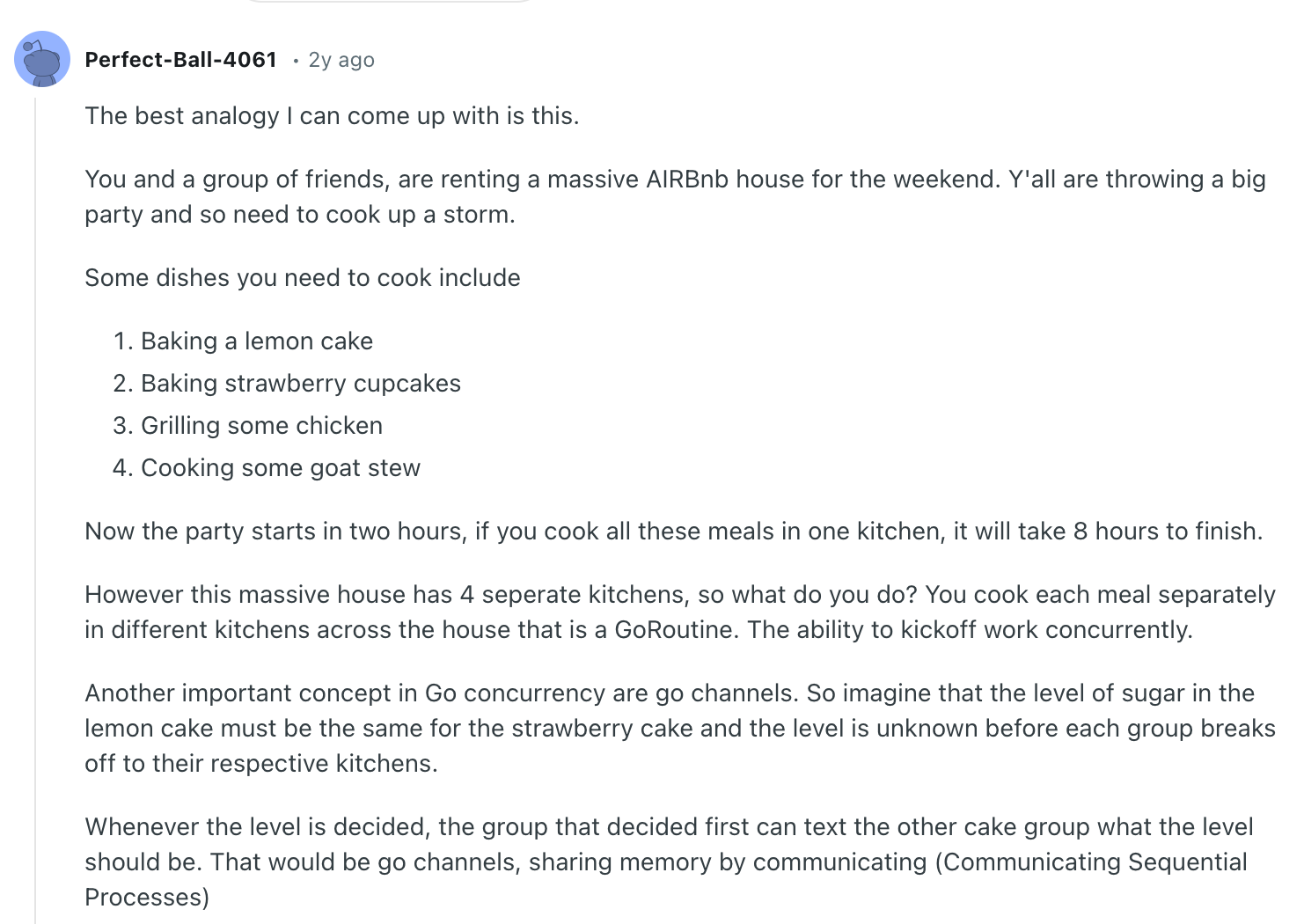
Task: Click the 'kickoff work concurrently' phrase
Action: click(x=1046, y=630)
